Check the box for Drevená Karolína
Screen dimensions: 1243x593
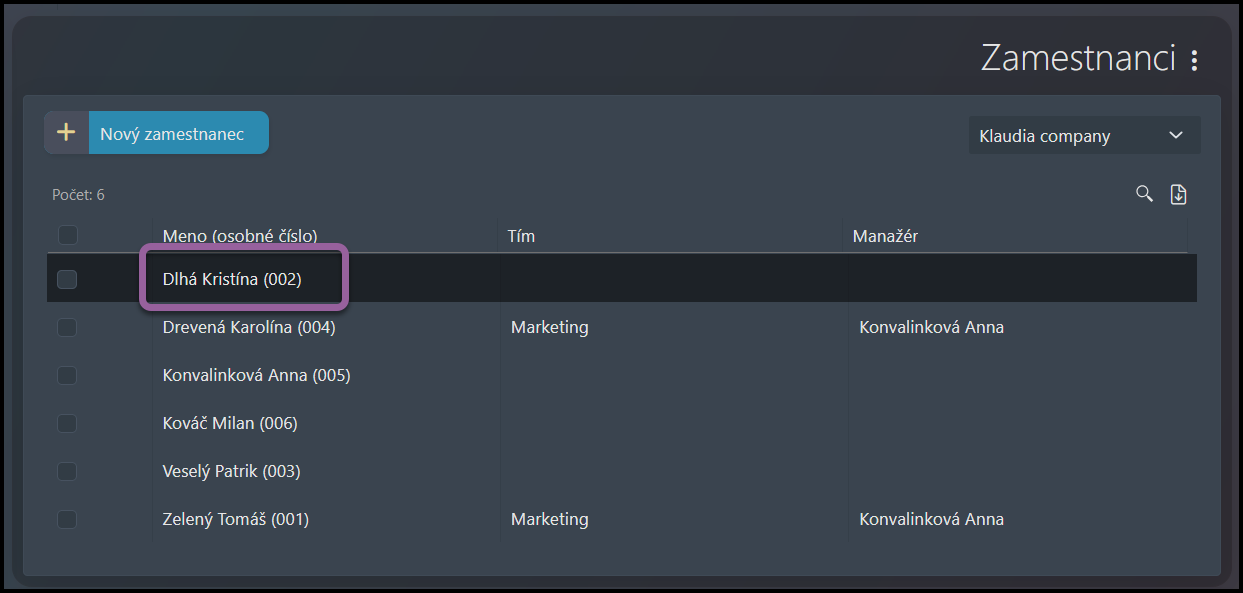coord(67,327)
